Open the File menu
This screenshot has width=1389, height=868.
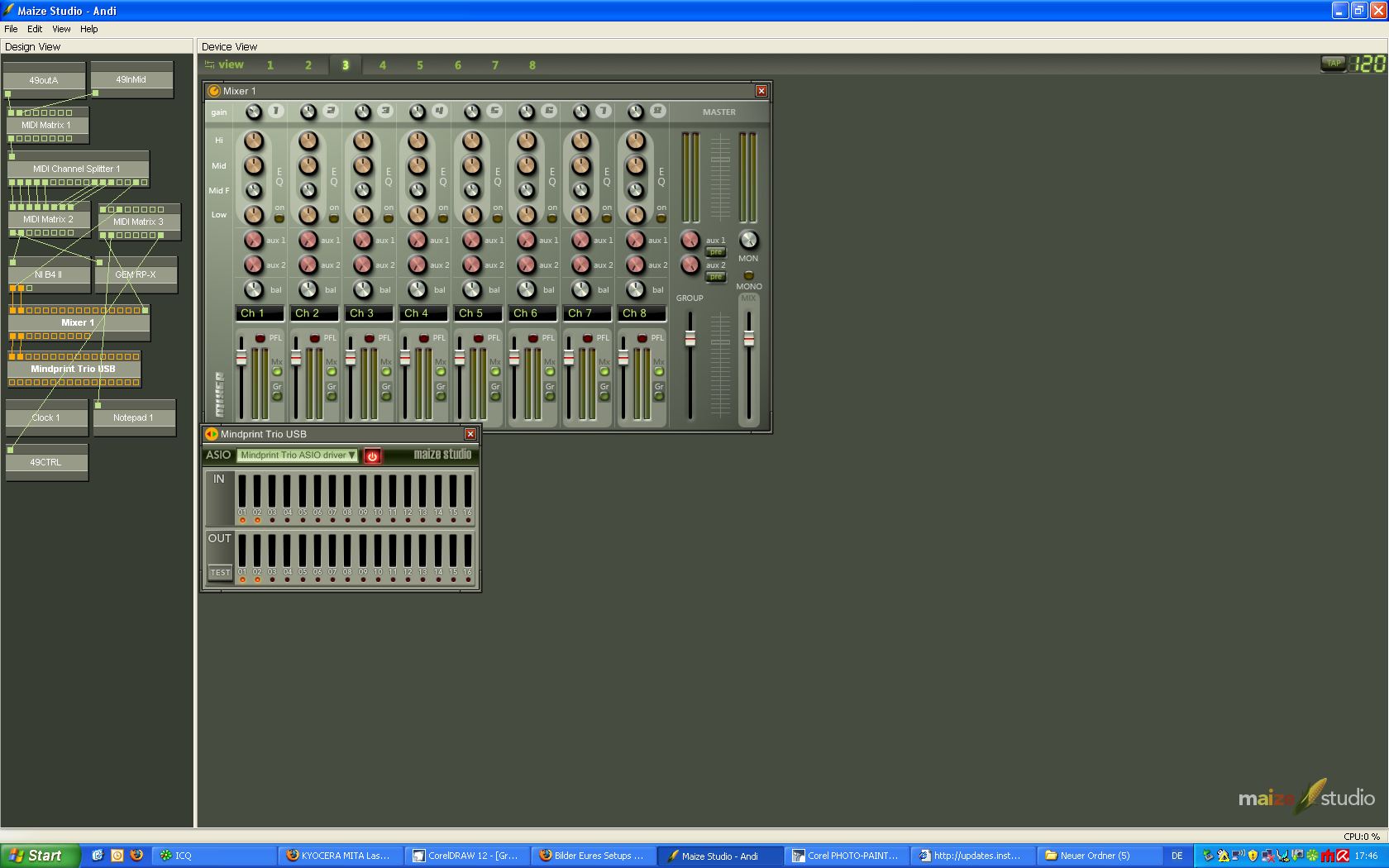[x=11, y=29]
